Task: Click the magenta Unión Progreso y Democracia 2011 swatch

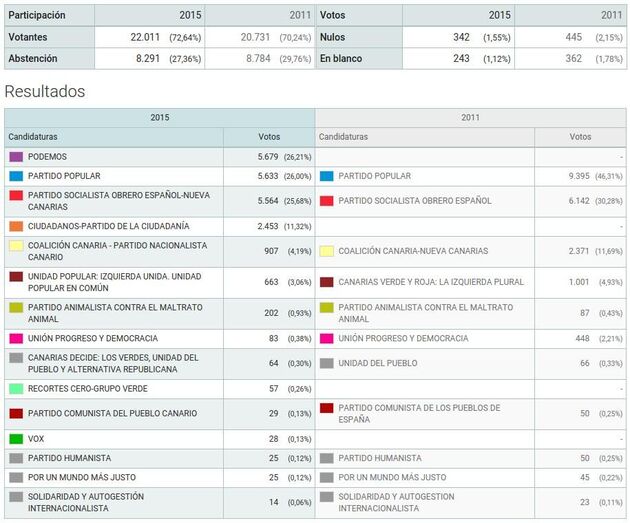Action: 326,339
